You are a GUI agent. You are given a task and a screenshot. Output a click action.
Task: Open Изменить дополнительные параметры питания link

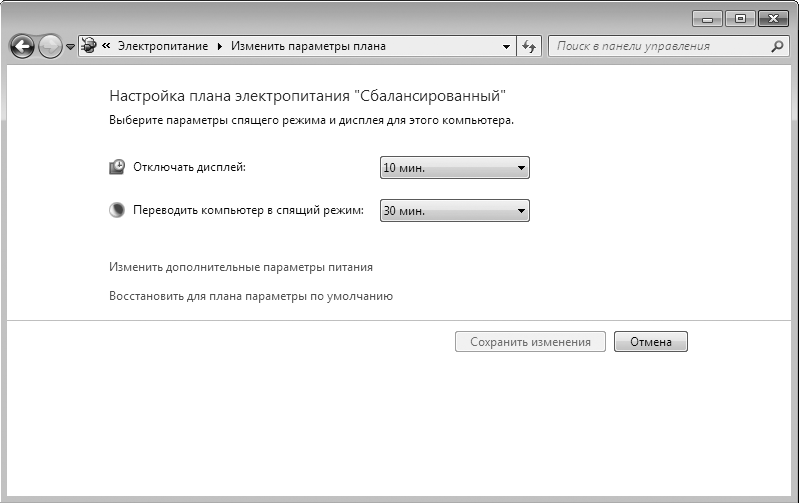(x=241, y=267)
